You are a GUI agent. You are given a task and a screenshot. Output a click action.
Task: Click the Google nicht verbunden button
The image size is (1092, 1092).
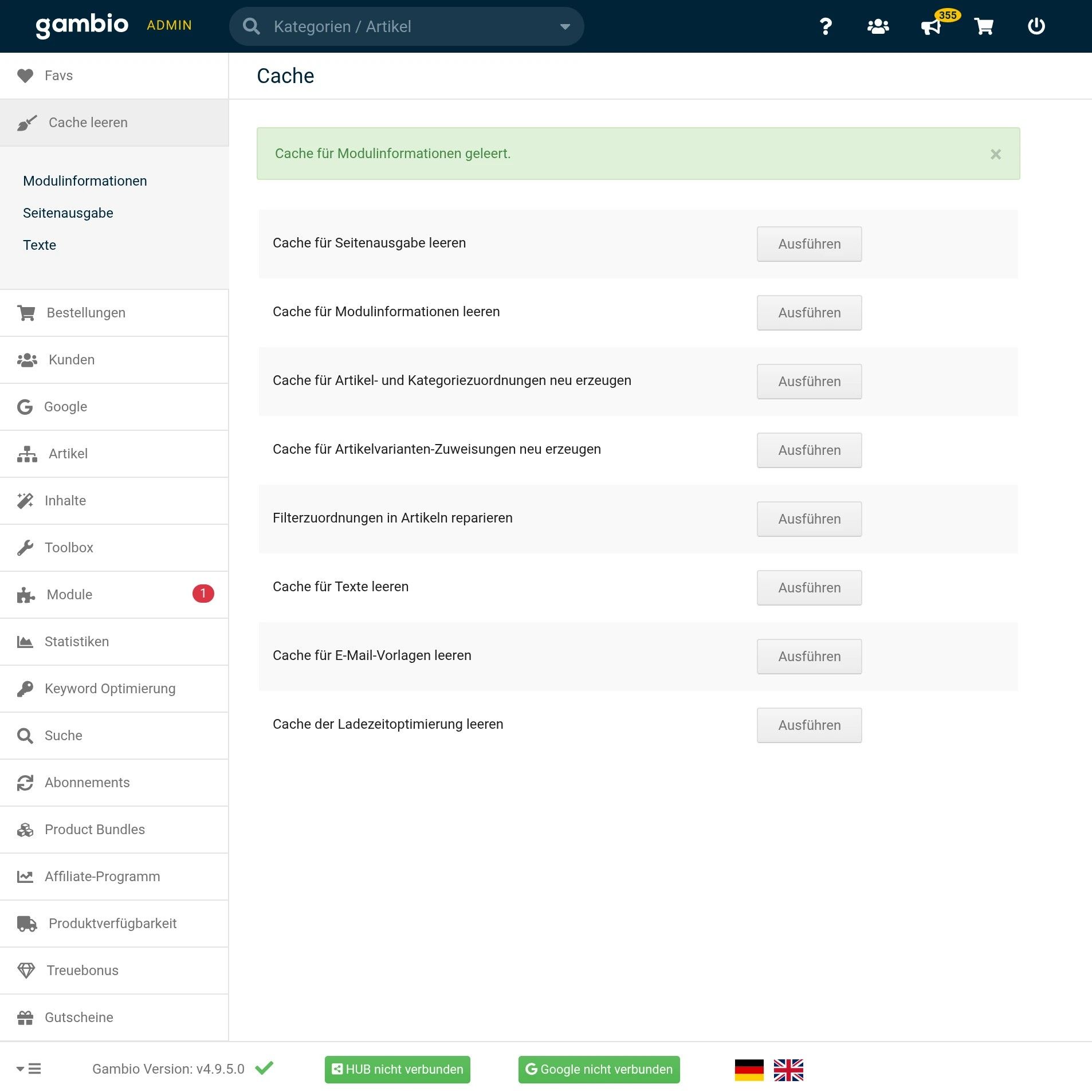(x=599, y=1070)
